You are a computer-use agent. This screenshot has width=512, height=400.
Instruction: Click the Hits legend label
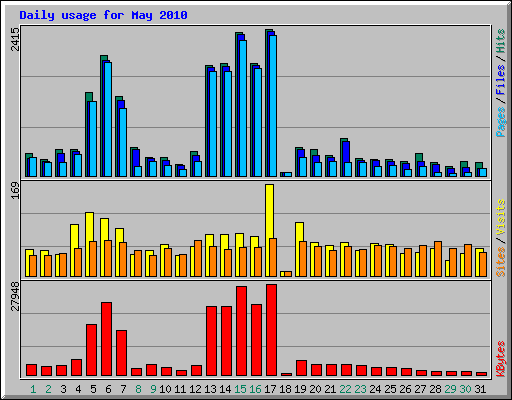501,41
